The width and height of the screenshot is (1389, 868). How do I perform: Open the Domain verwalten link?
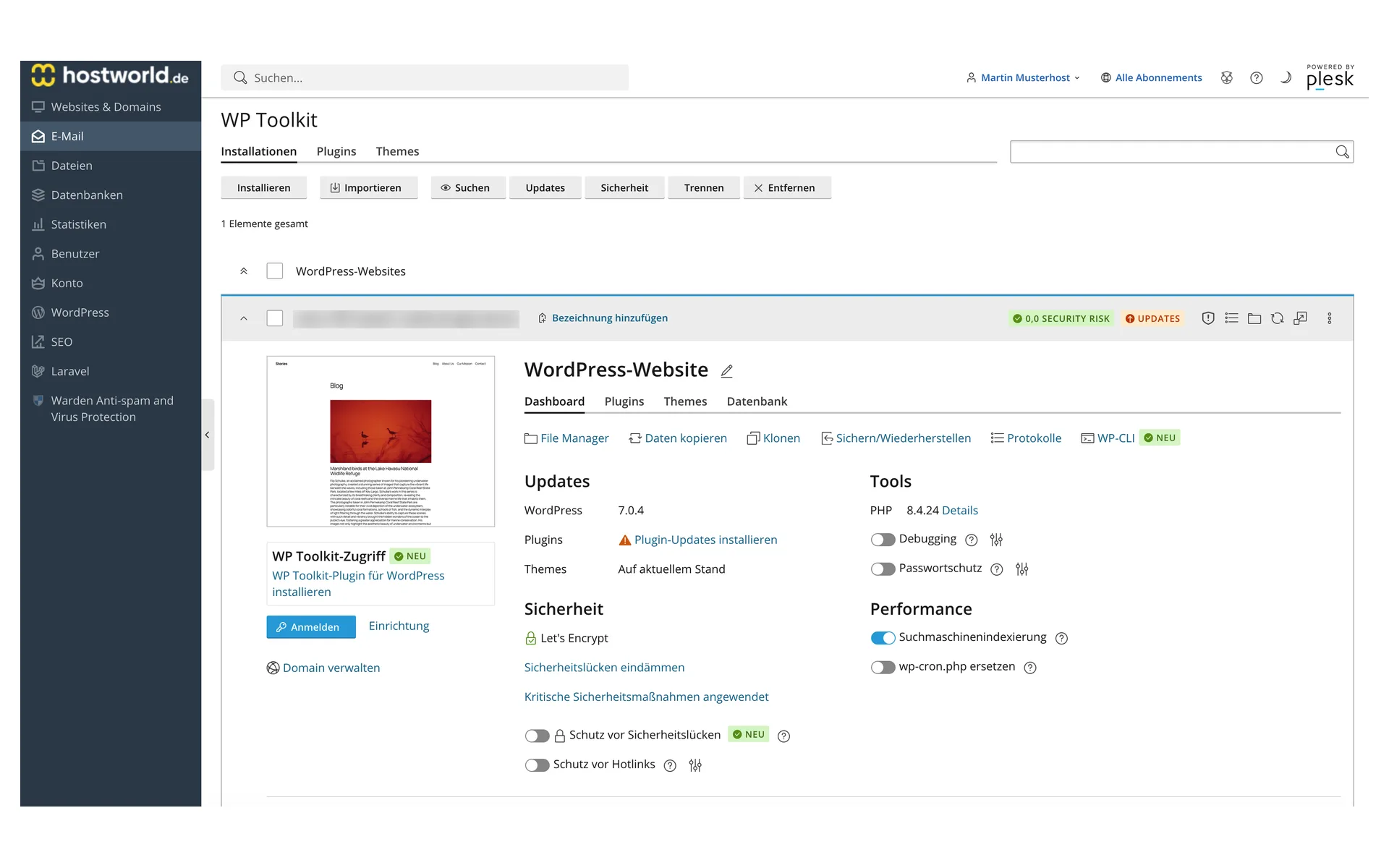click(x=323, y=668)
